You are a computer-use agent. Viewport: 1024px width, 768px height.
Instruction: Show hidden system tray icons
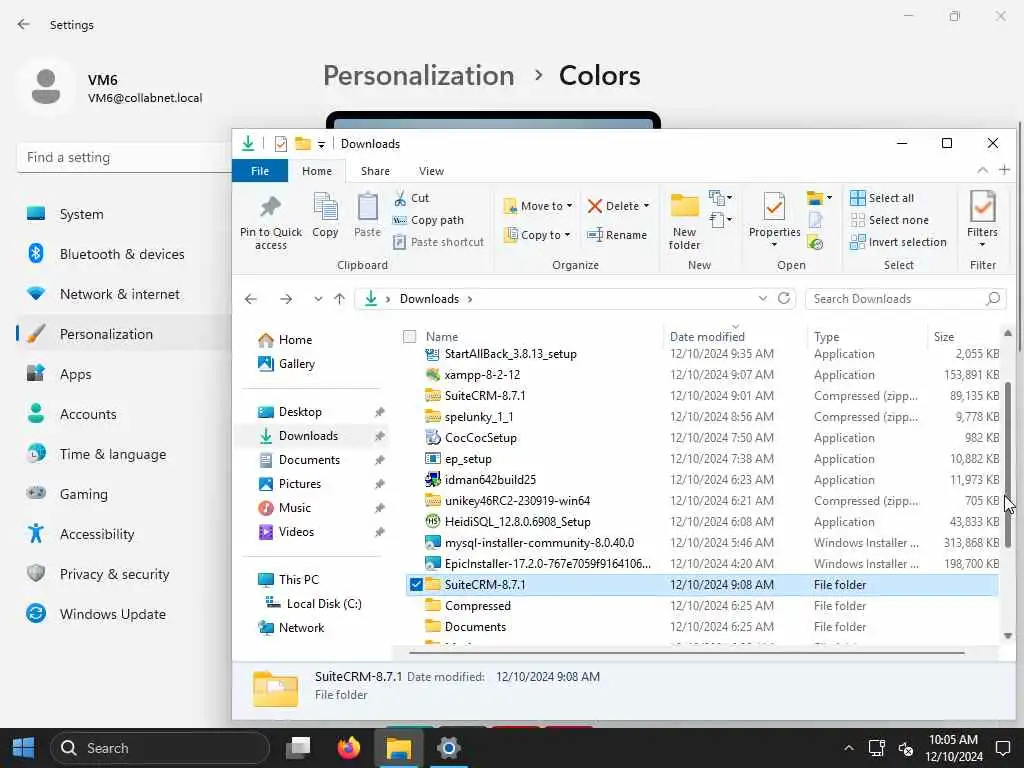848,748
